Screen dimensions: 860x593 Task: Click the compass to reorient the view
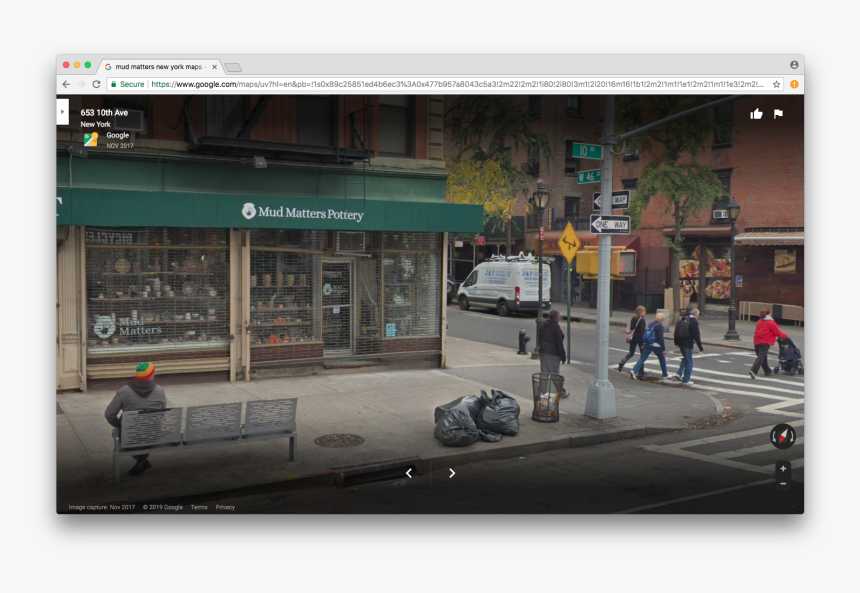[x=783, y=436]
